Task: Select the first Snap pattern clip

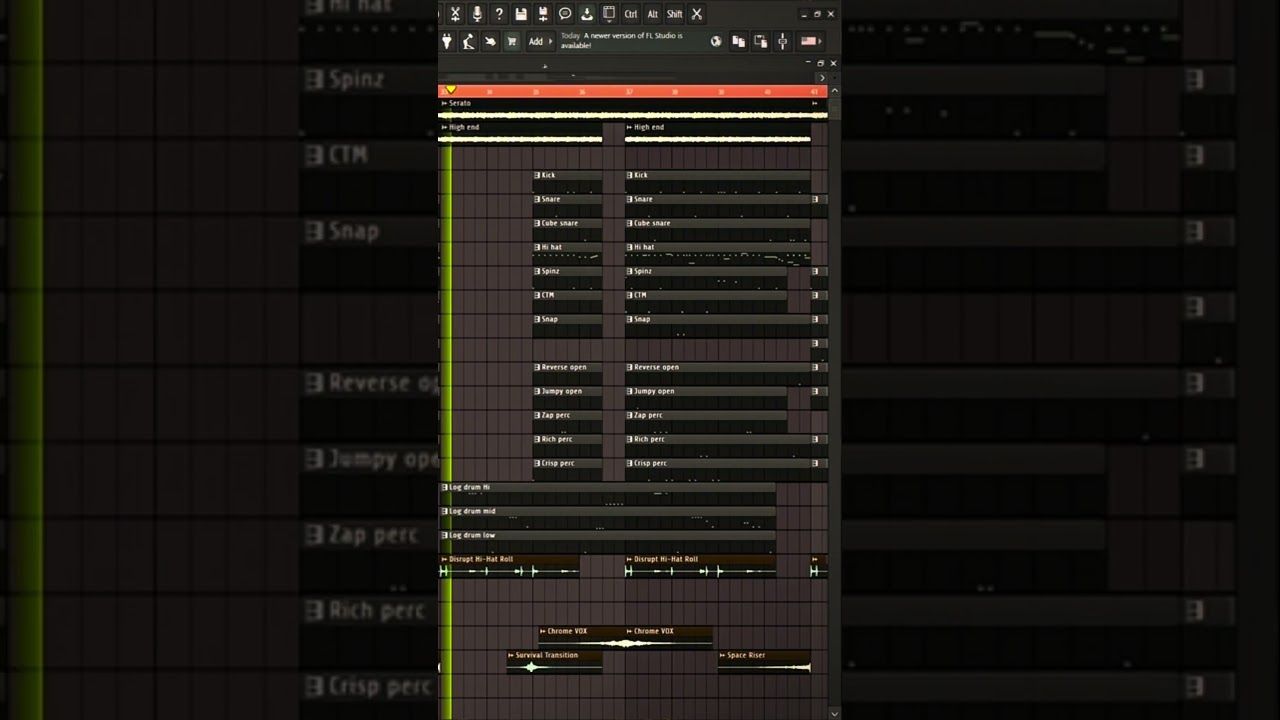Action: click(x=567, y=326)
